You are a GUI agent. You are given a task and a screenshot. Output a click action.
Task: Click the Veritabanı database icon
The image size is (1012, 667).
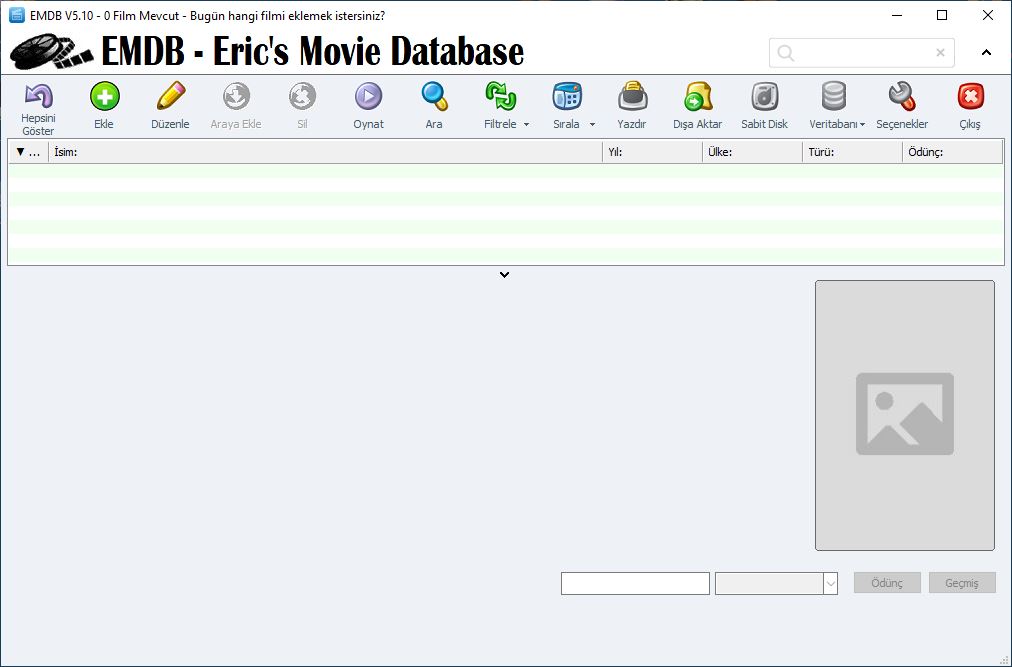point(833,96)
